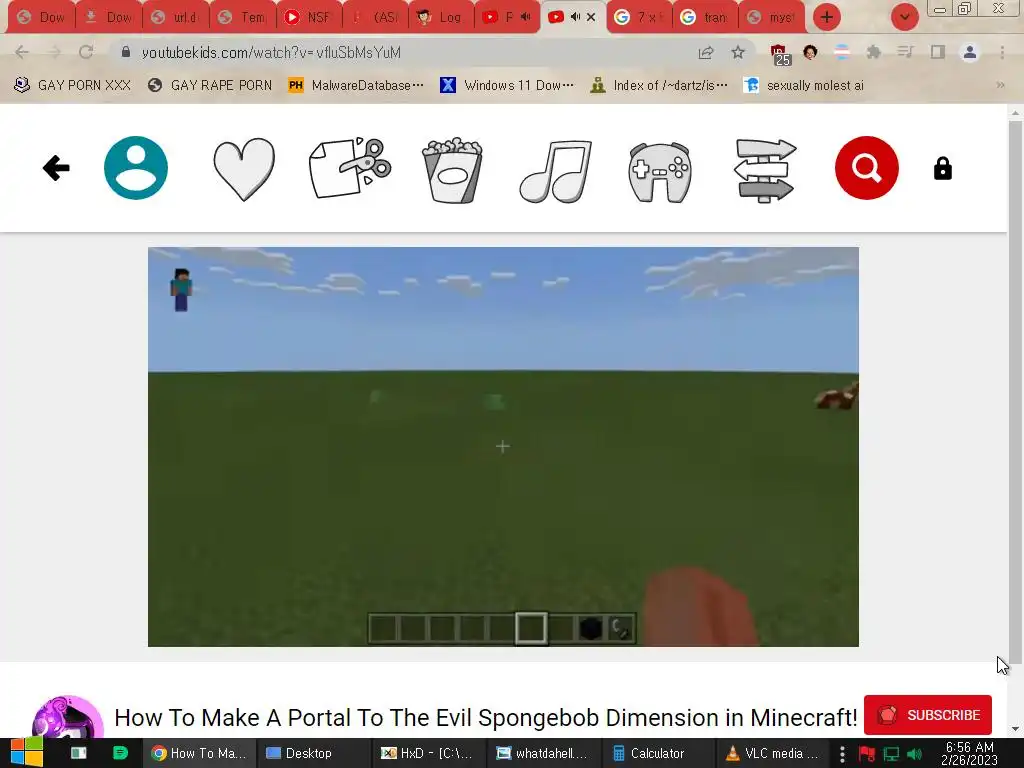Viewport: 1024px width, 768px height.
Task: Switch to HxD taskbar window
Action: [x=427, y=753]
